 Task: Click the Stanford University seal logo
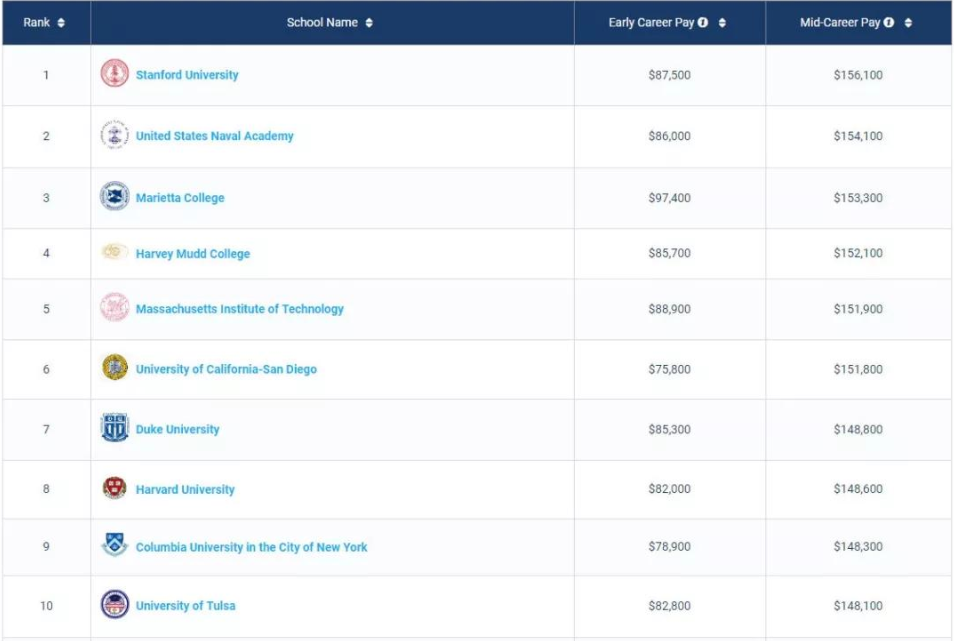click(x=114, y=74)
